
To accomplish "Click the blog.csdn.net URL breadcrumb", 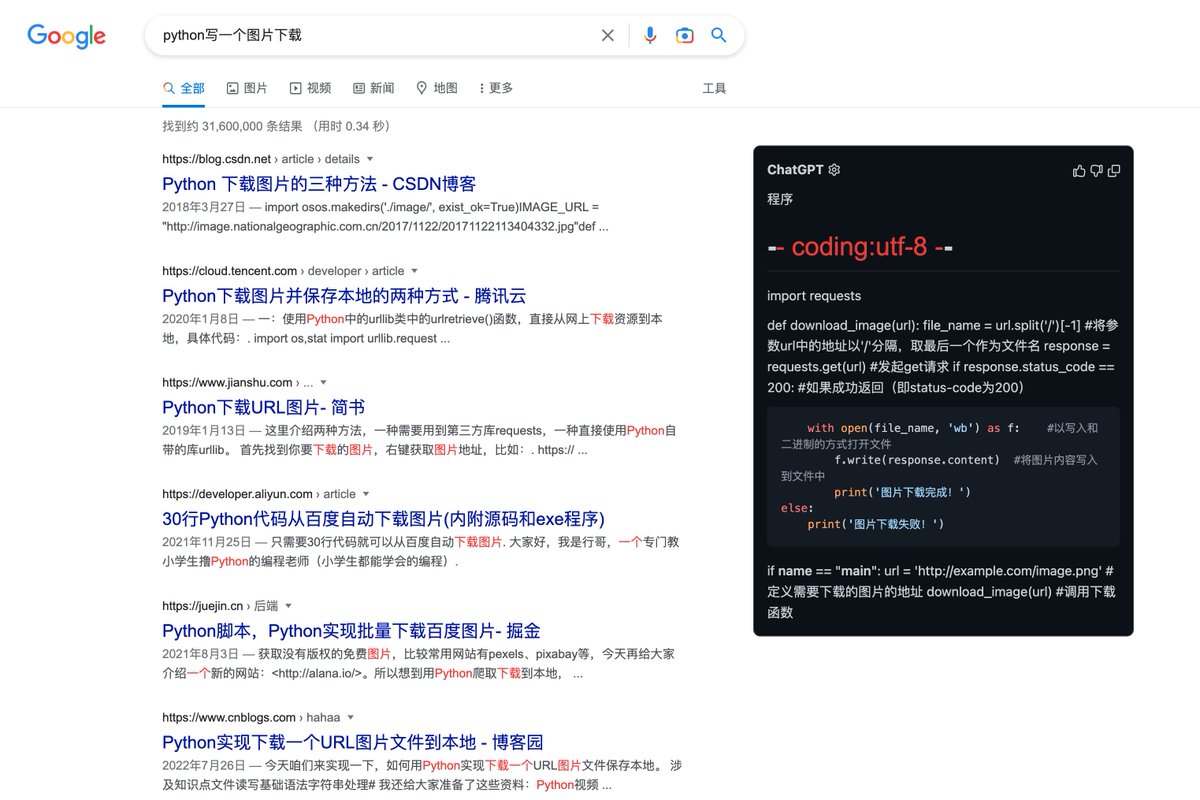I will point(261,159).
